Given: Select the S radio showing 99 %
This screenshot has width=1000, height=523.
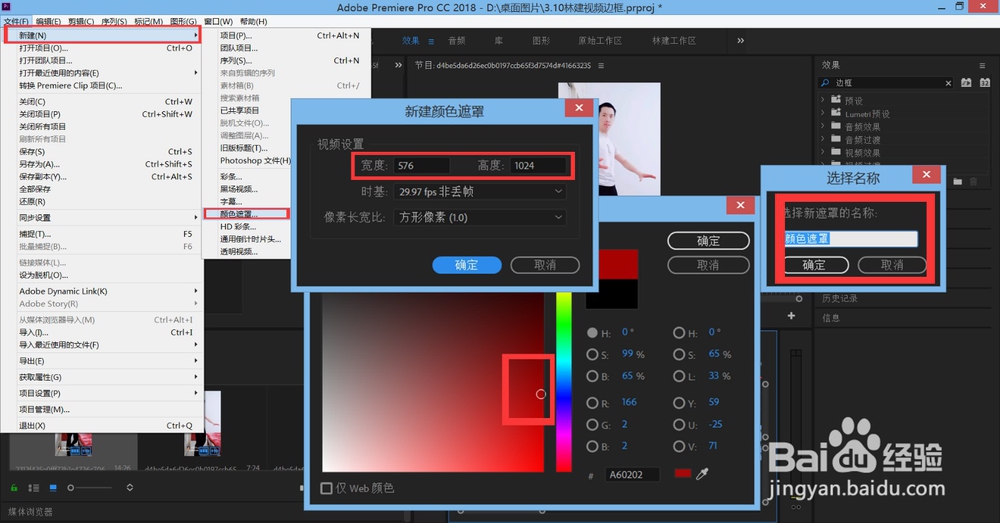Looking at the screenshot, I should click(x=592, y=355).
